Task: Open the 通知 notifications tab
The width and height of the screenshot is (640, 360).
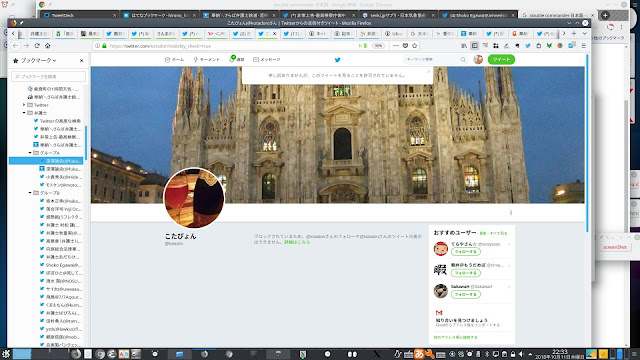Action: click(237, 60)
